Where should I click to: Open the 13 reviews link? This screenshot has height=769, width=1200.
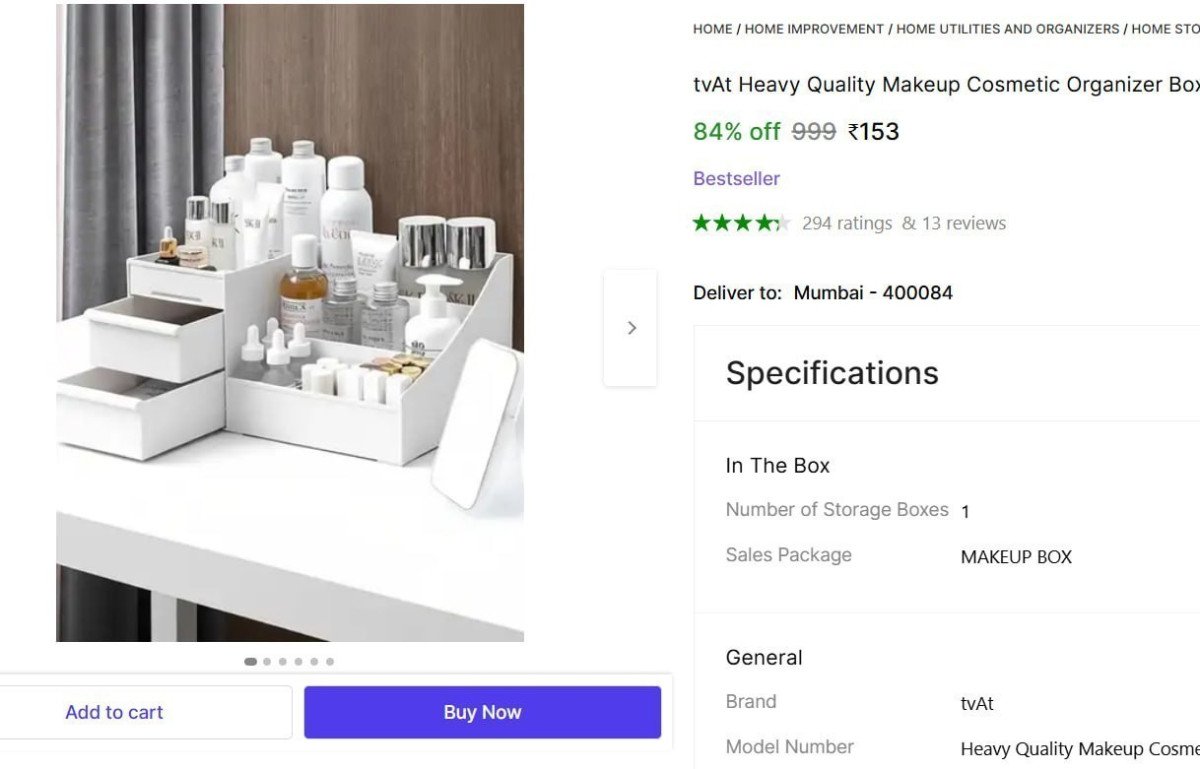pos(963,222)
